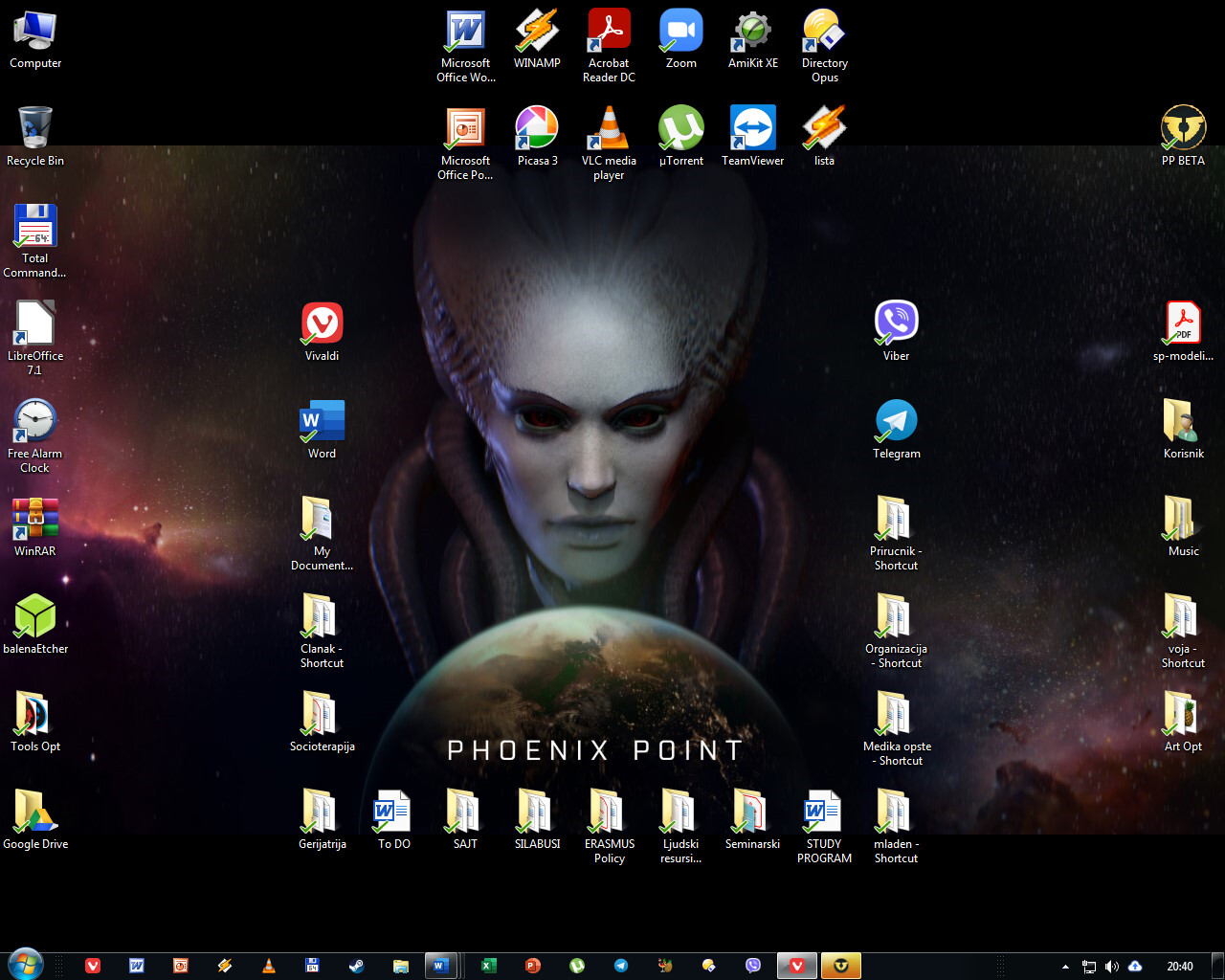Click the Telegram desktop icon
The image size is (1225, 980).
coord(896,421)
